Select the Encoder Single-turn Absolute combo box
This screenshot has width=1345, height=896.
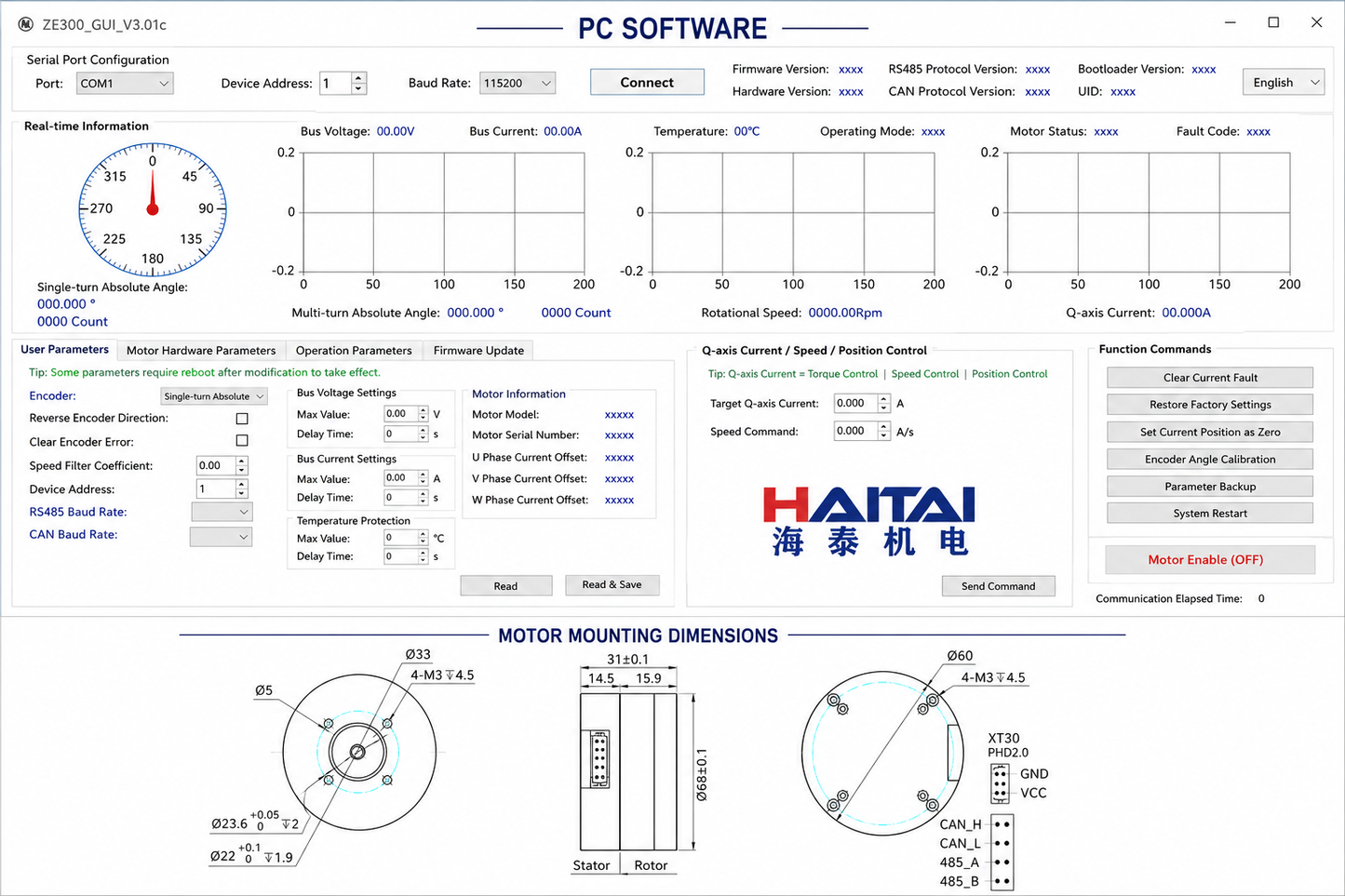214,396
